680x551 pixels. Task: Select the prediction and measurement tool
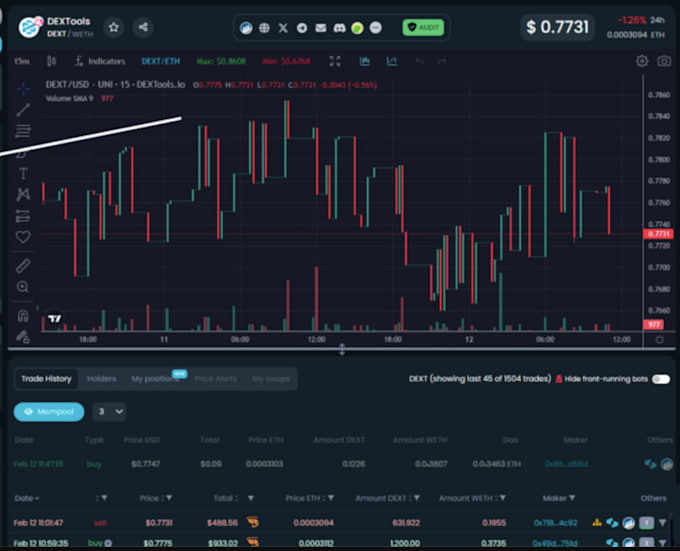(x=23, y=215)
